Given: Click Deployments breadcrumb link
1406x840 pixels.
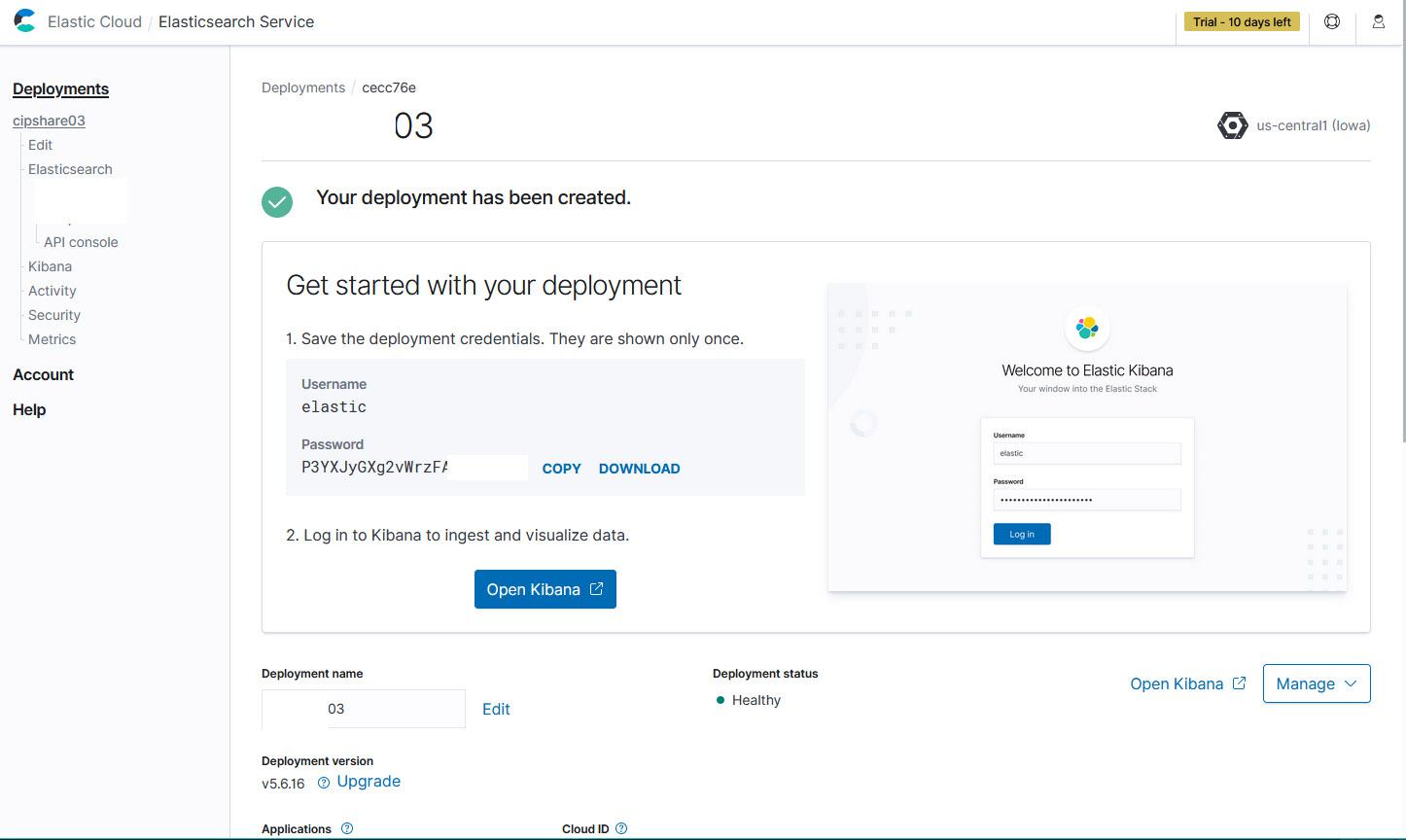Looking at the screenshot, I should coord(303,87).
